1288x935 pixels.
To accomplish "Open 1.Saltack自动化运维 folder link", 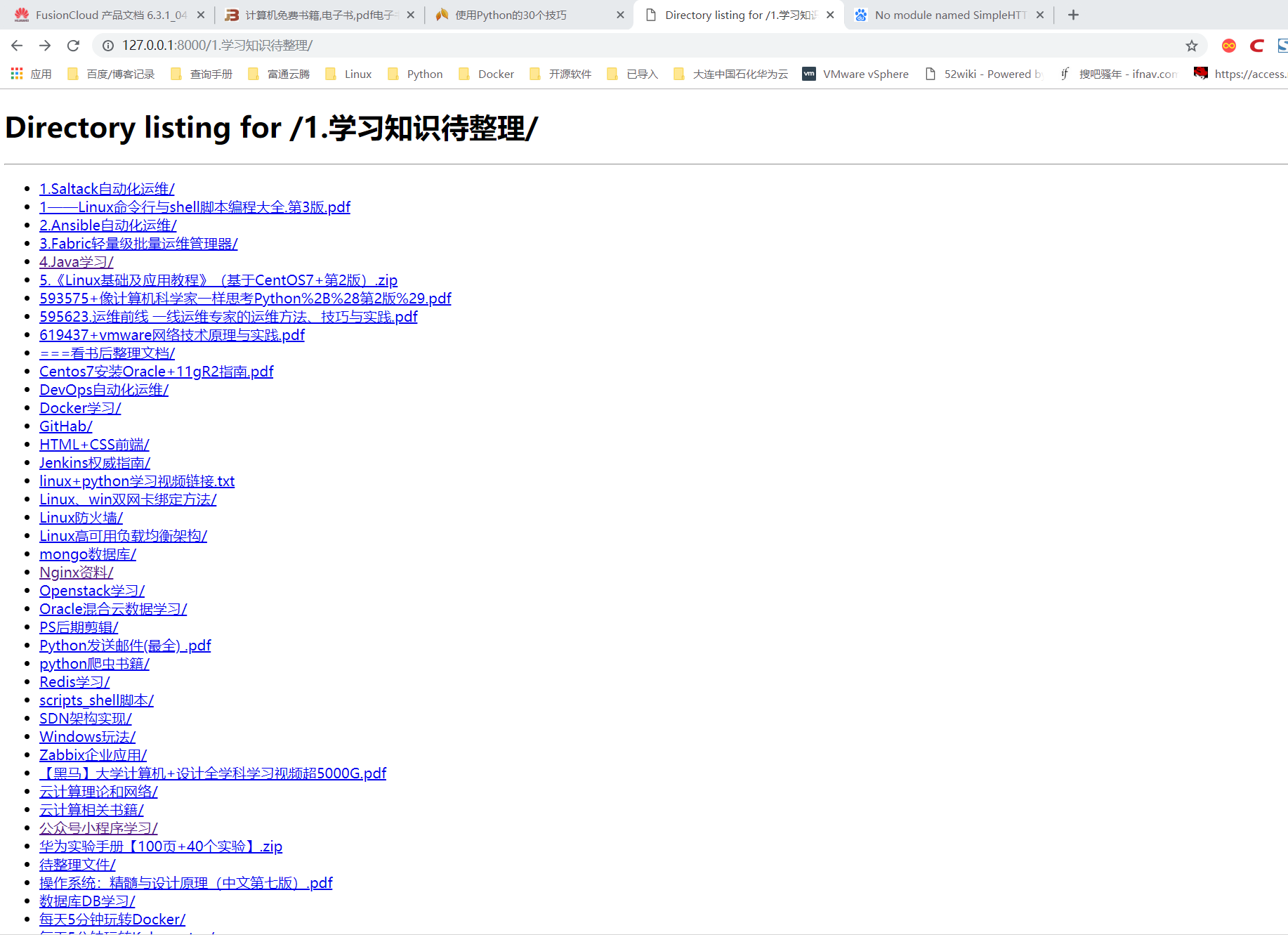I will (x=107, y=189).
